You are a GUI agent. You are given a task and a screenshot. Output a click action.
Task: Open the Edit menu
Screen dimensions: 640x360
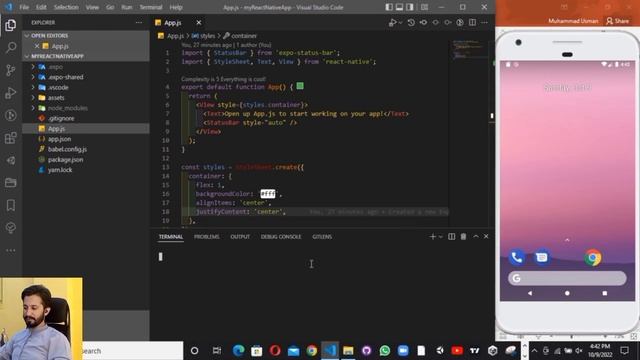click(x=41, y=7)
